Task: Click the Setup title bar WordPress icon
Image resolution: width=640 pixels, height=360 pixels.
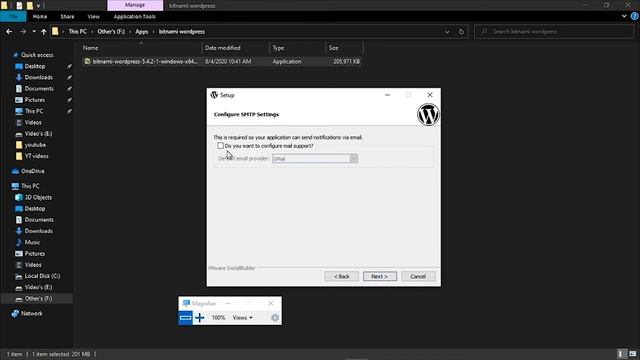Action: [214, 95]
